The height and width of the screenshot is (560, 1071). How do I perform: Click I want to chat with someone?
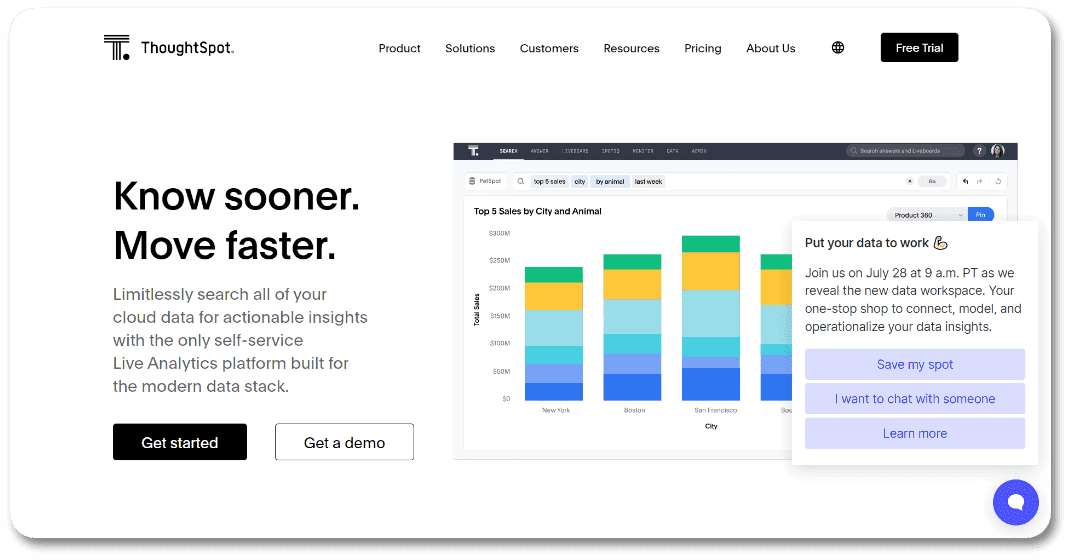[915, 399]
